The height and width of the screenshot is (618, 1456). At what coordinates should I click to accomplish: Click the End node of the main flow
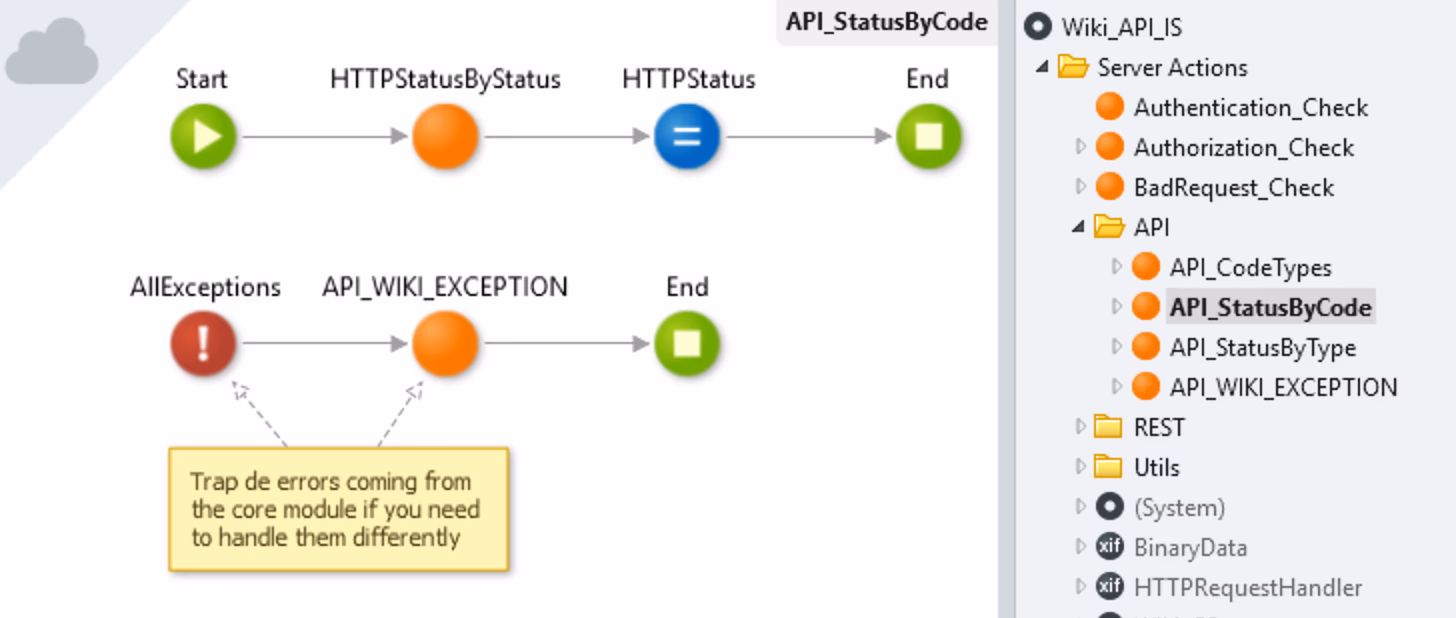(x=928, y=137)
